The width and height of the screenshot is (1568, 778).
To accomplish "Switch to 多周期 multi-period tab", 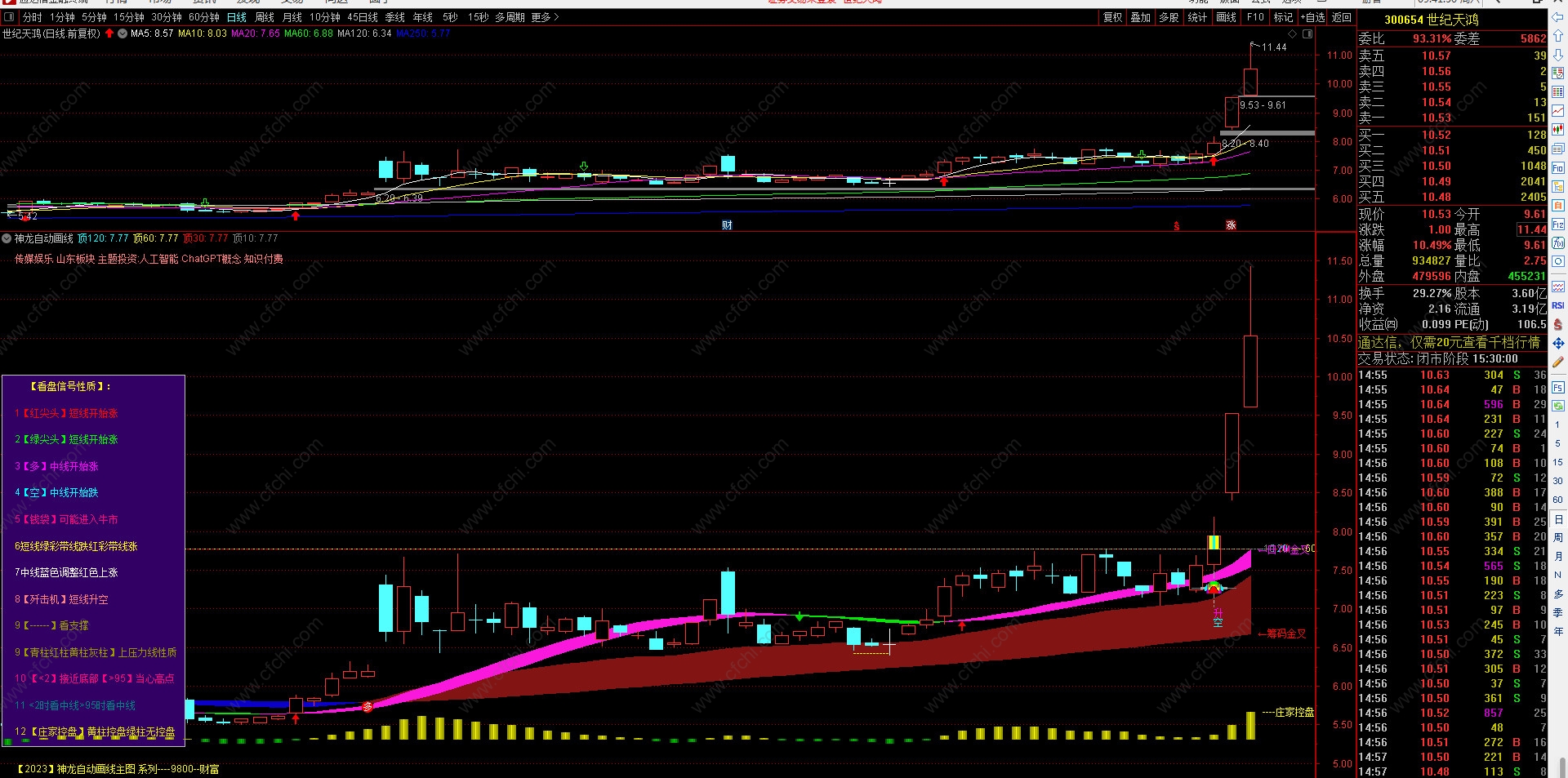I will coord(510,17).
